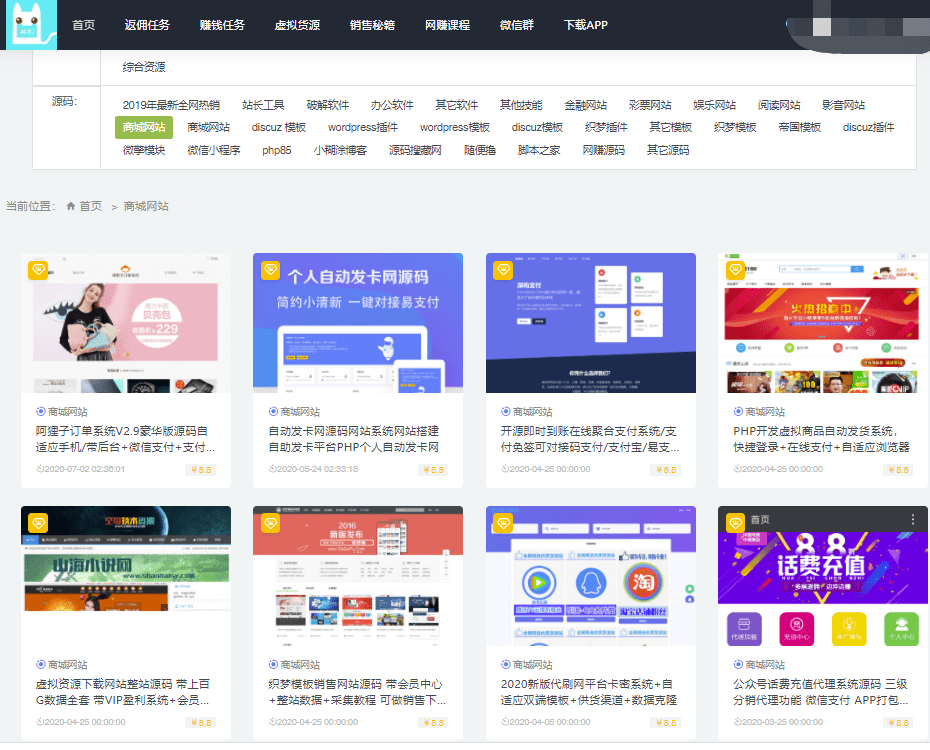Click the ¥8.8 price tag on 阿狸子订单系统 card

coord(200,469)
